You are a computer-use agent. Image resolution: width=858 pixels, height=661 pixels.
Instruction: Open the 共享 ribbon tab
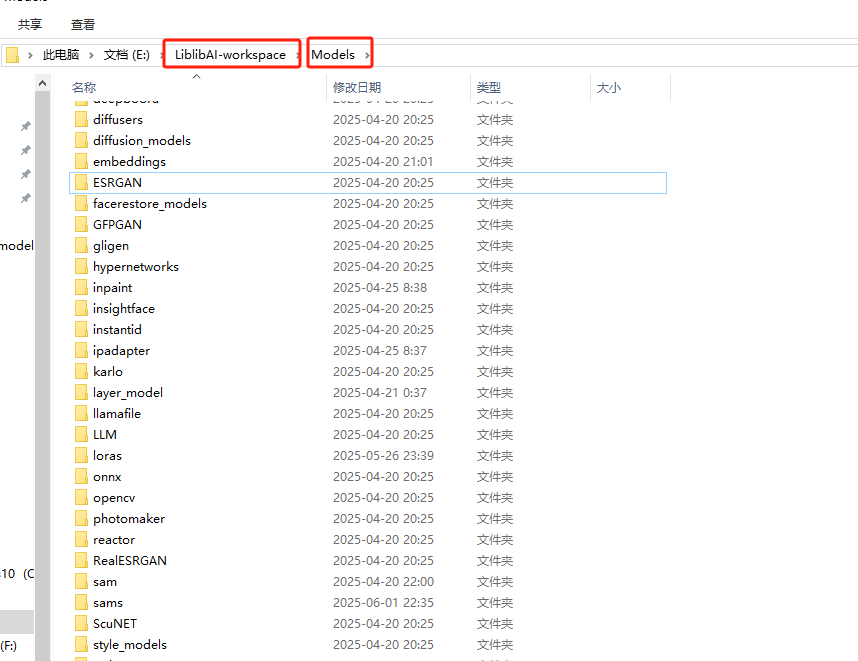click(x=30, y=24)
